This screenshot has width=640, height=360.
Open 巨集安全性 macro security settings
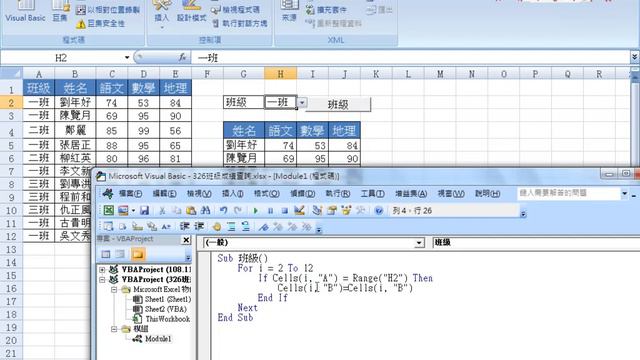pyautogui.click(x=100, y=24)
